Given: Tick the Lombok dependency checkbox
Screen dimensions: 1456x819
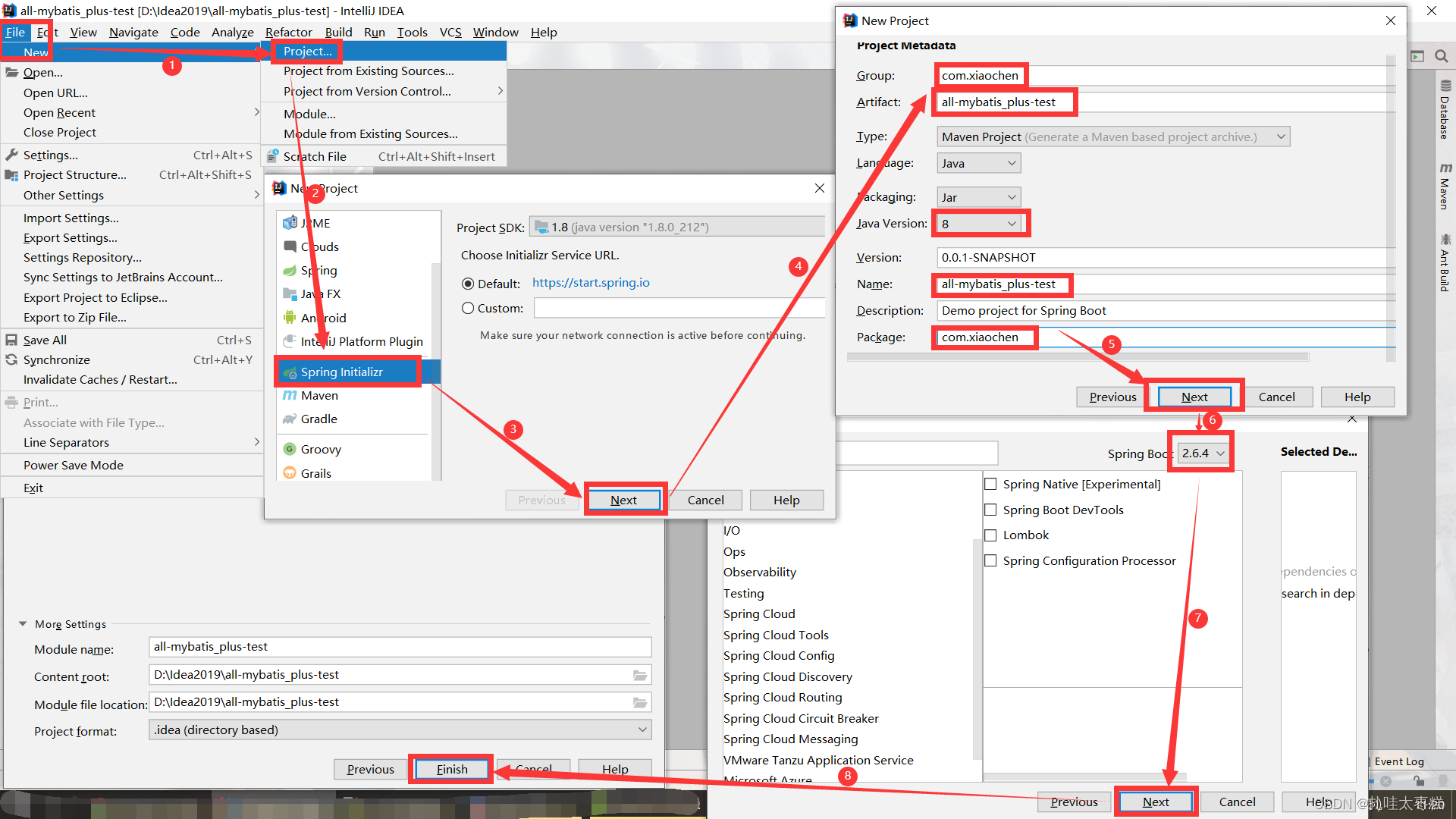Looking at the screenshot, I should click(990, 535).
